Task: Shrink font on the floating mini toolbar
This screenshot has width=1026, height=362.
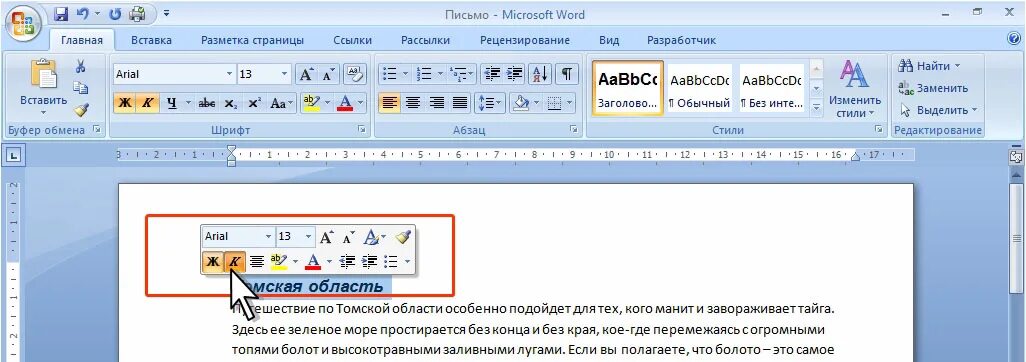Action: (349, 237)
